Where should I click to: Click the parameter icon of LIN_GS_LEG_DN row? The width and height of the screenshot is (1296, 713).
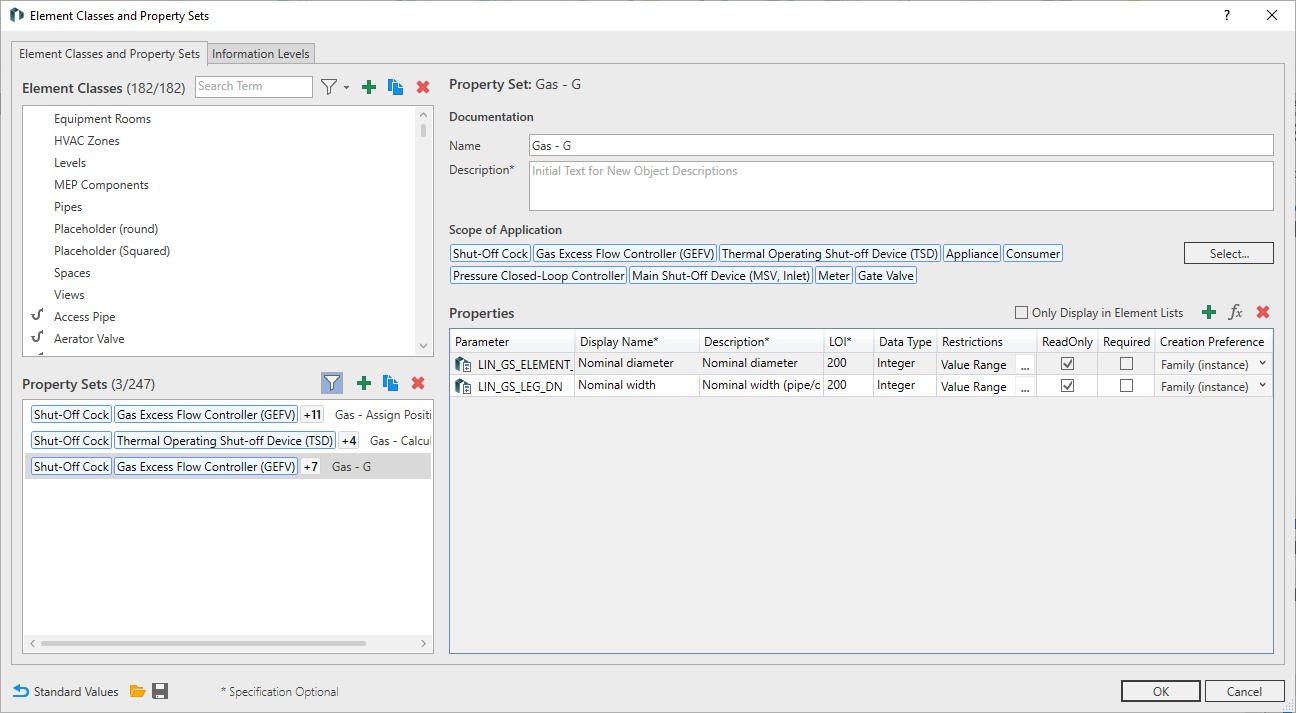(463, 386)
